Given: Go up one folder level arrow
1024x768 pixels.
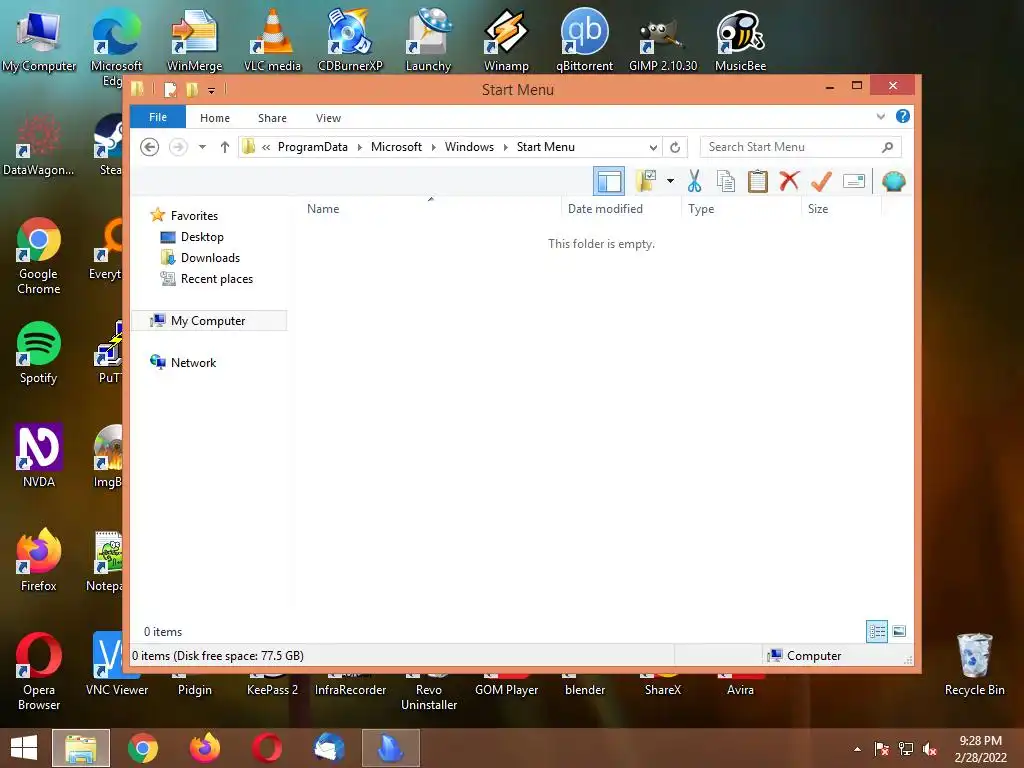Looking at the screenshot, I should click(x=225, y=147).
